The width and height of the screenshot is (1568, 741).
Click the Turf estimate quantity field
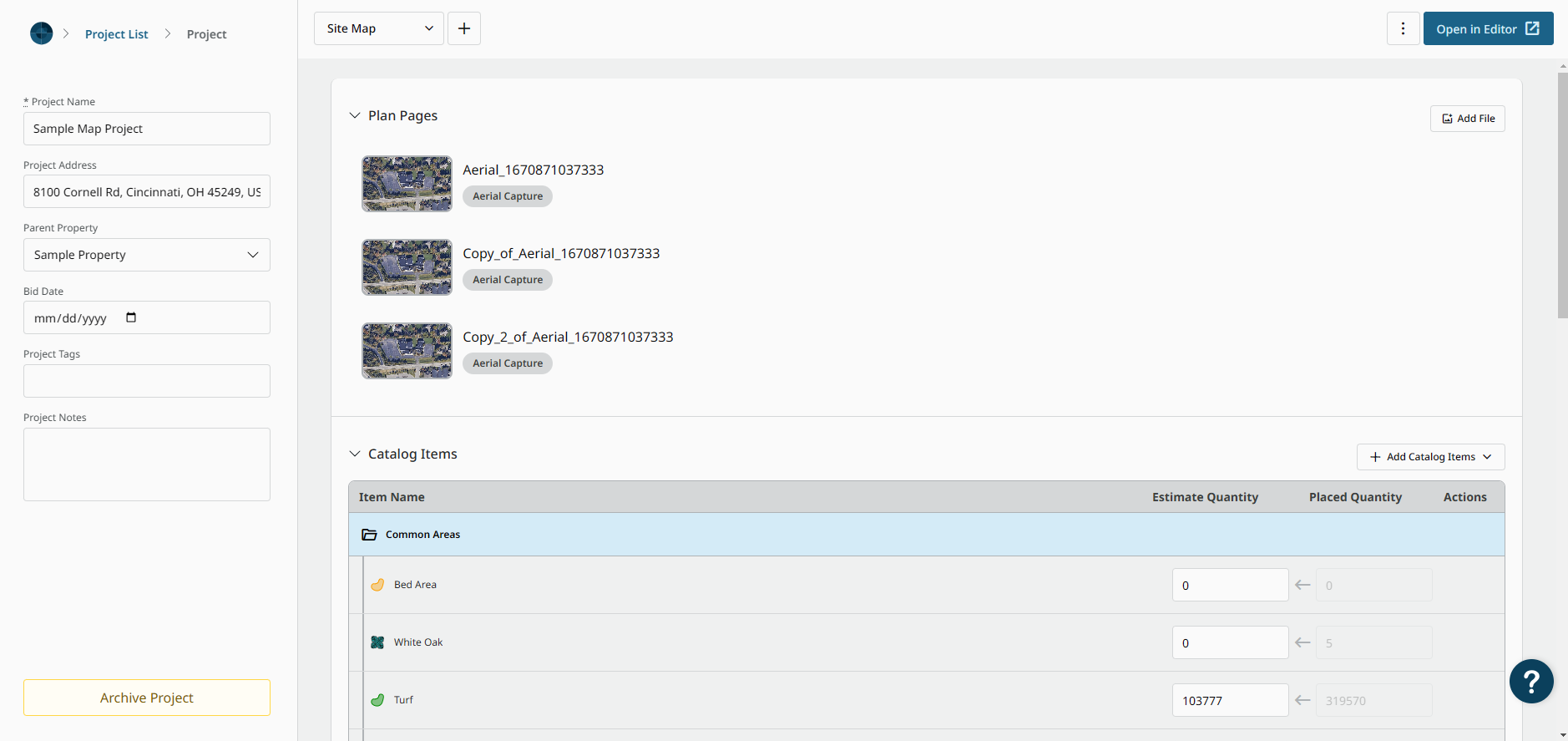point(1230,700)
